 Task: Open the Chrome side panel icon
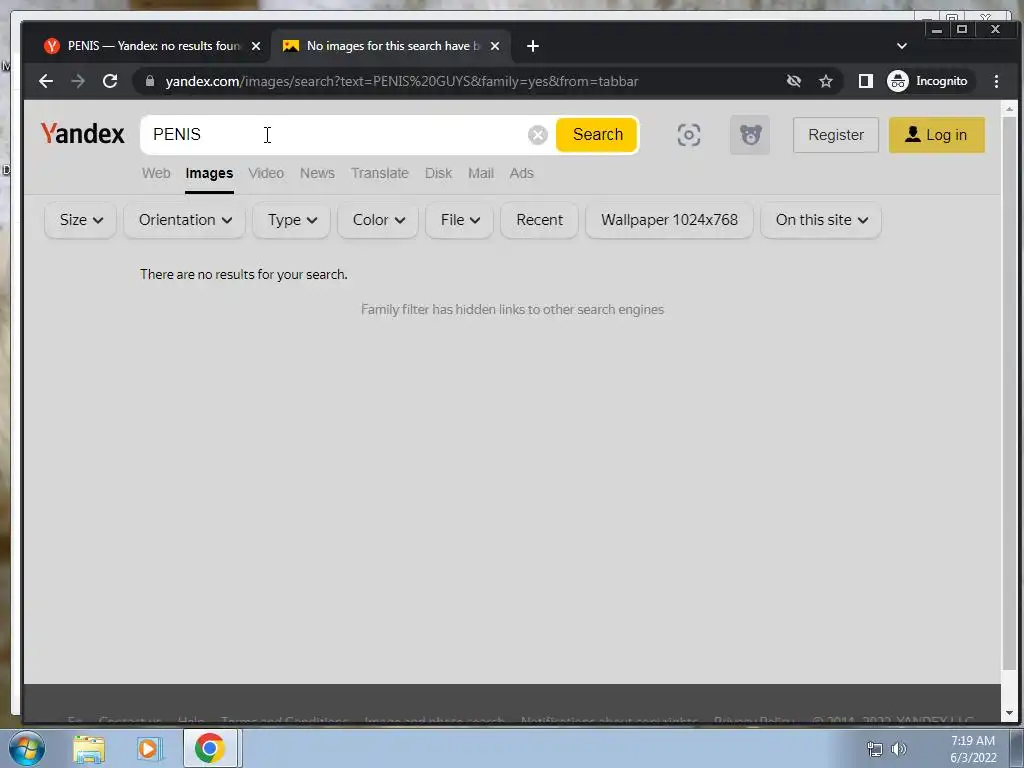(865, 81)
